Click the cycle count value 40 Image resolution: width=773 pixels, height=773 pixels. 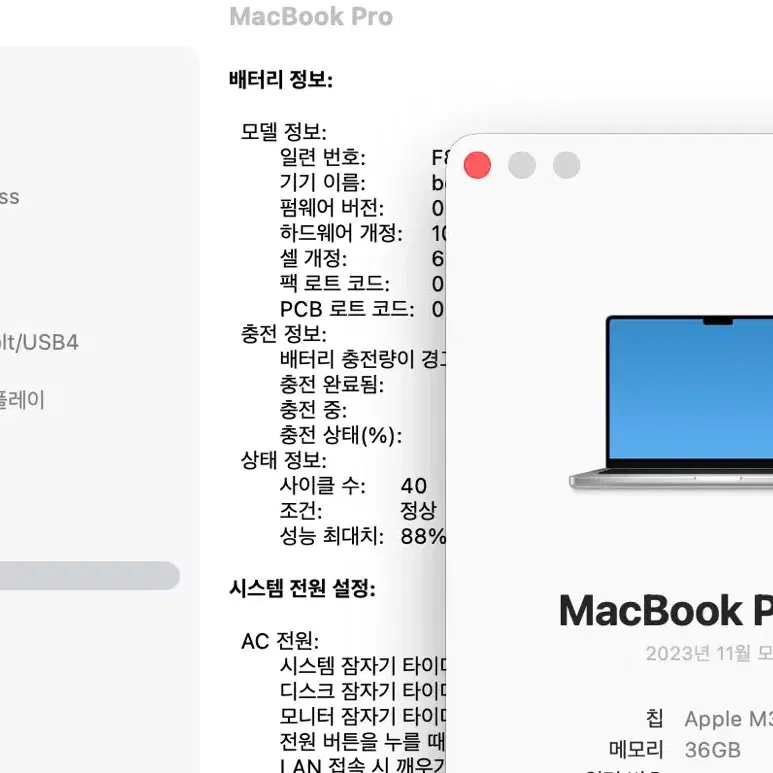coord(414,486)
